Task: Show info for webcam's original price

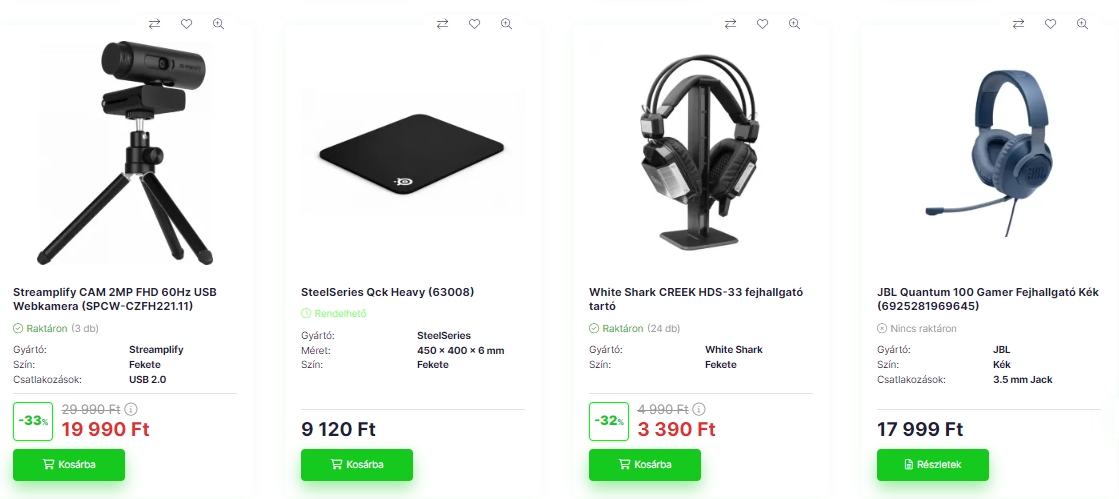Action: 131,409
